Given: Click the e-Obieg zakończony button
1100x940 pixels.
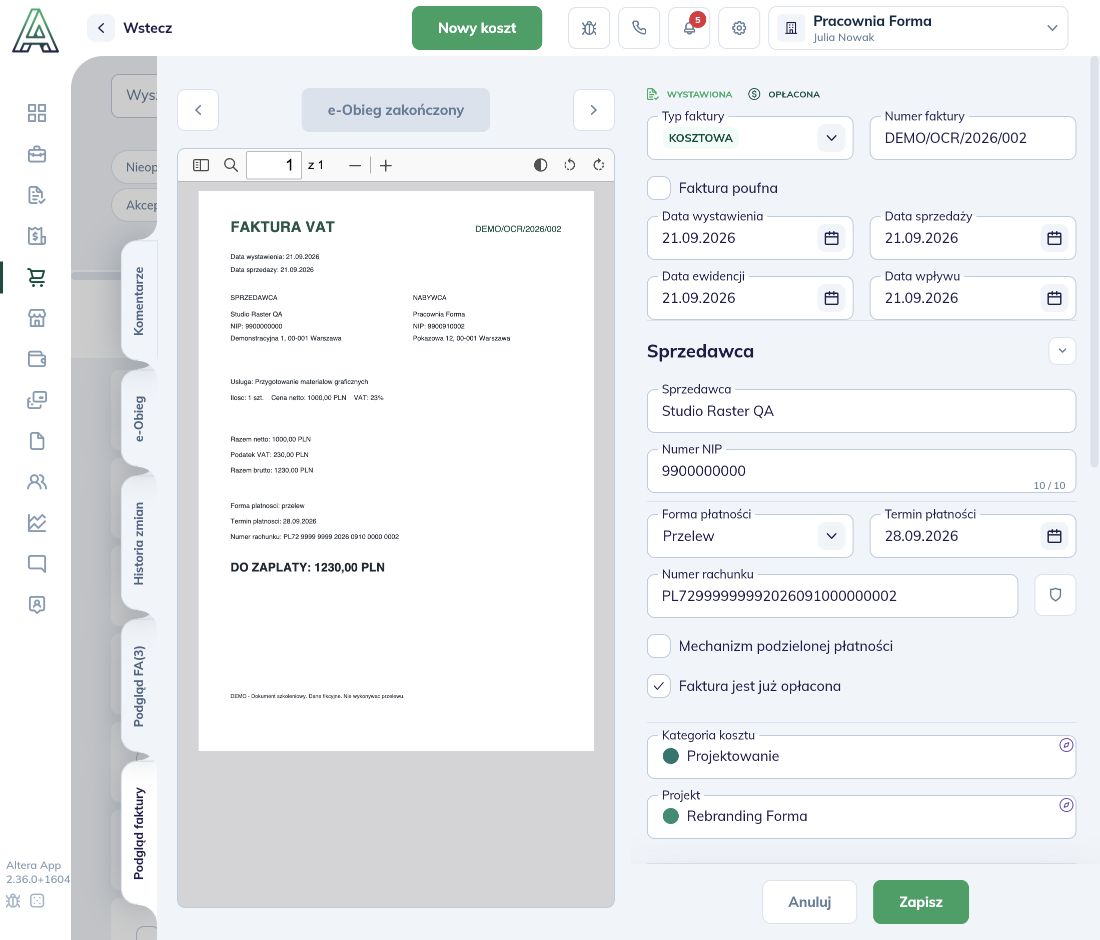Looking at the screenshot, I should click(396, 110).
